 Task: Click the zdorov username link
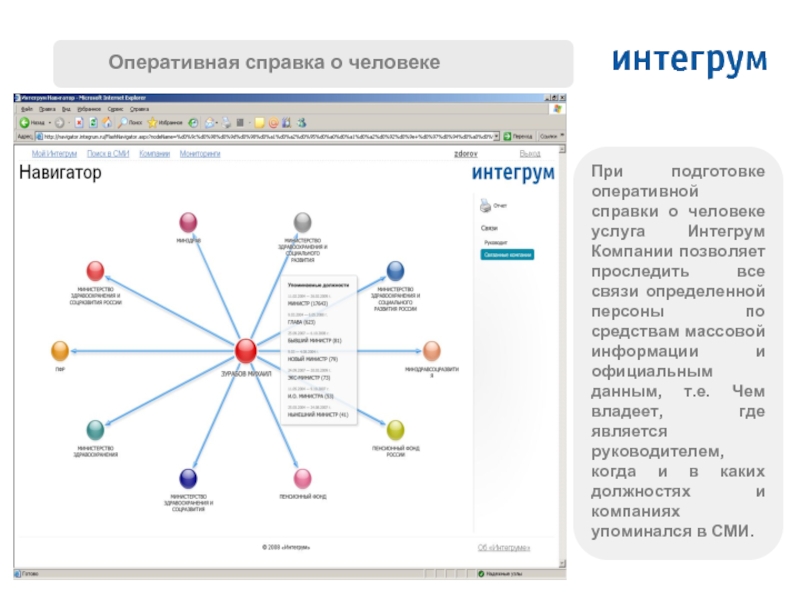coord(466,154)
